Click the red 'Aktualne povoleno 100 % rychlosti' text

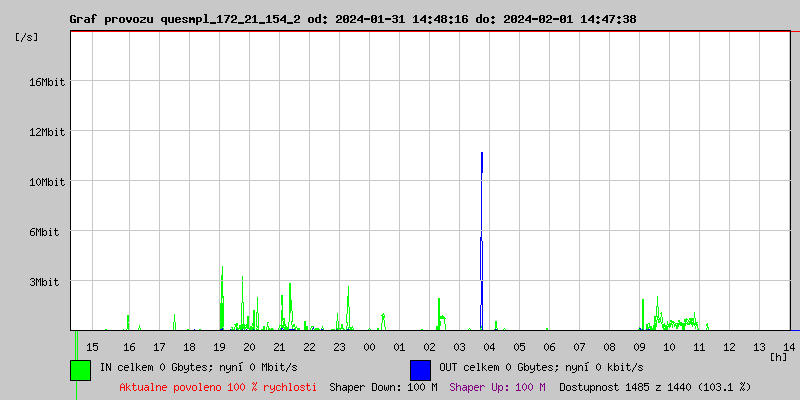pyautogui.click(x=218, y=387)
